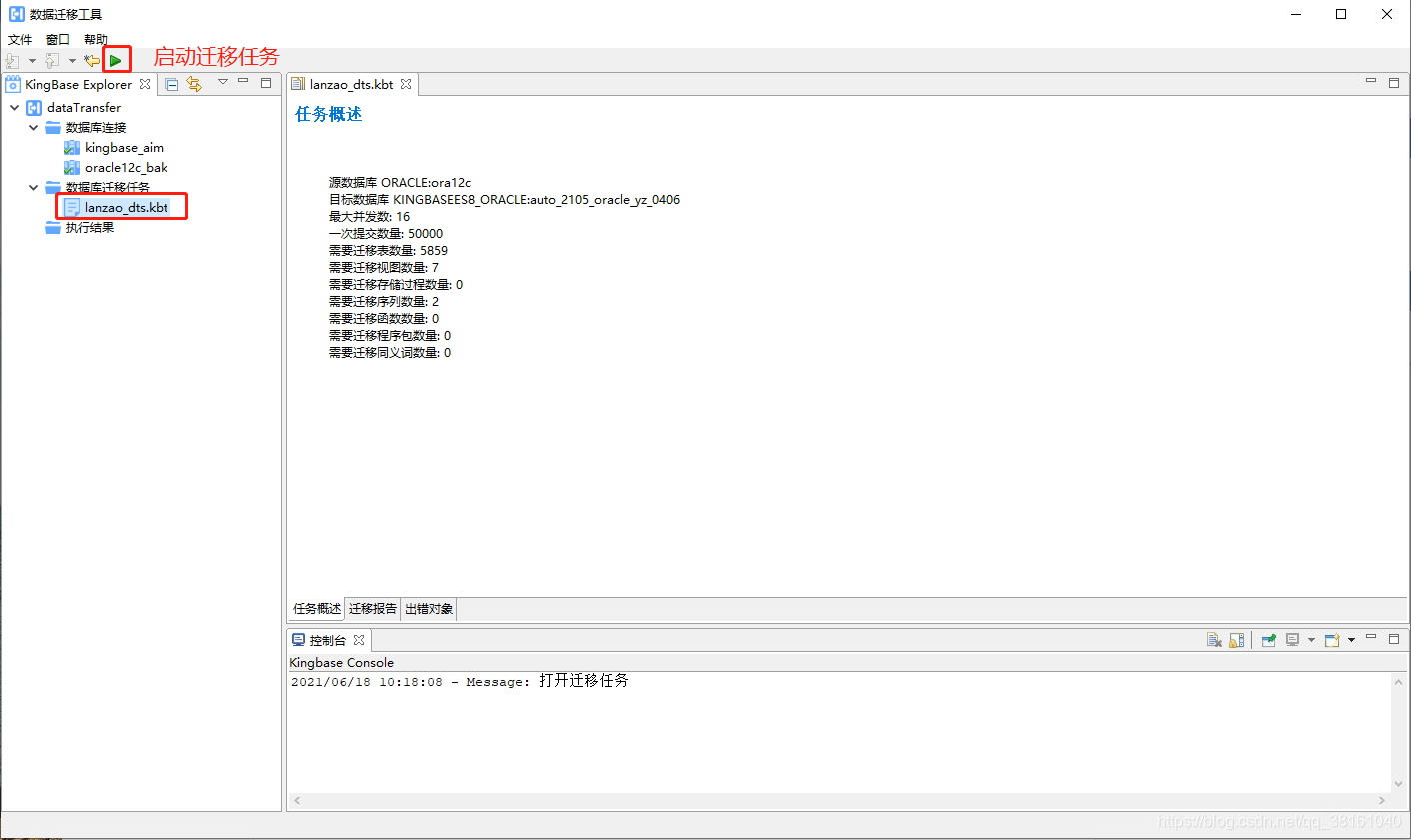The image size is (1411, 840).
Task: Click the oracle12c_bak database connection icon
Action: click(72, 167)
